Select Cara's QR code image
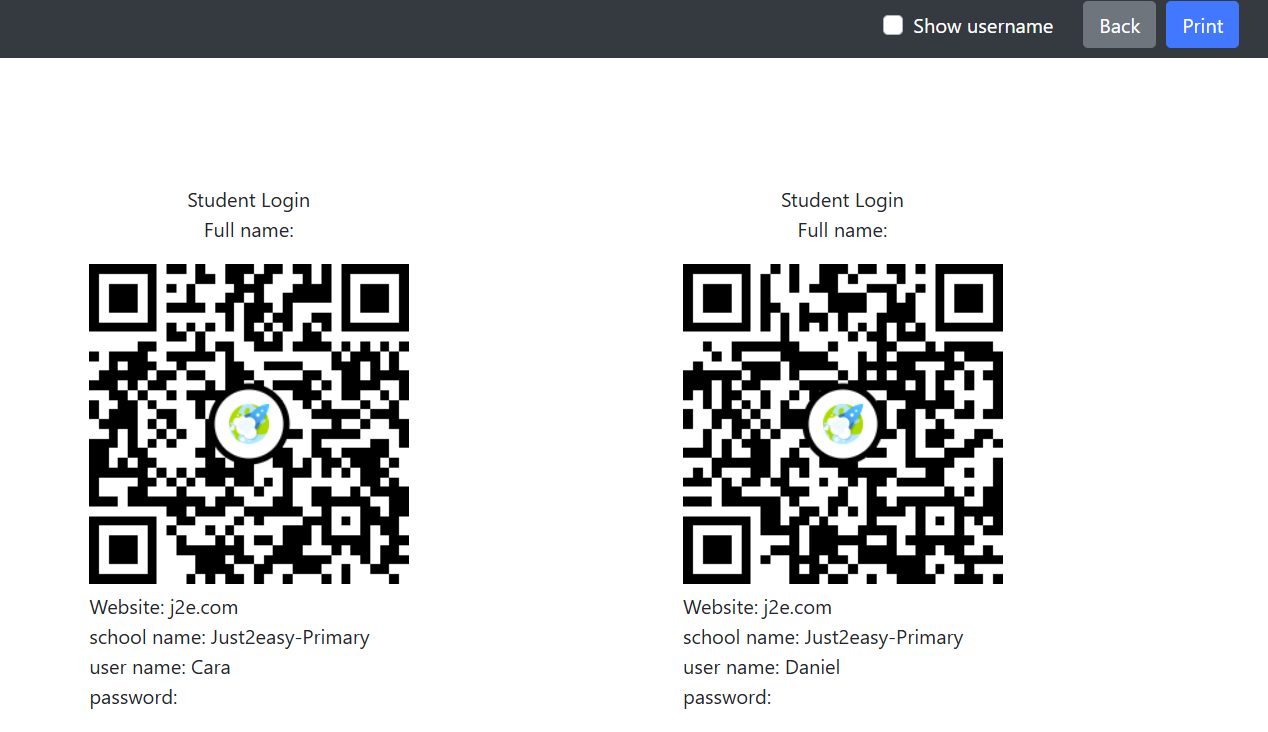 pos(249,424)
